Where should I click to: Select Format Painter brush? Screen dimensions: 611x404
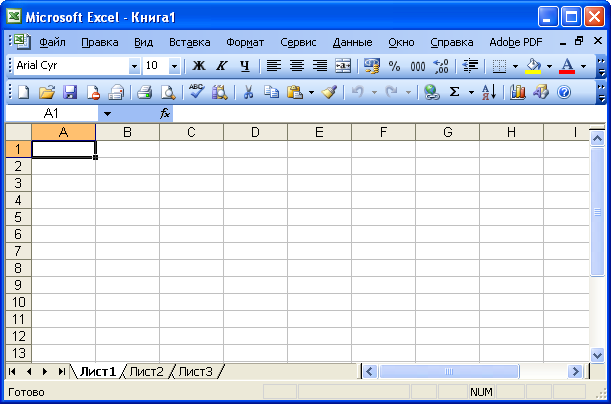[x=329, y=92]
